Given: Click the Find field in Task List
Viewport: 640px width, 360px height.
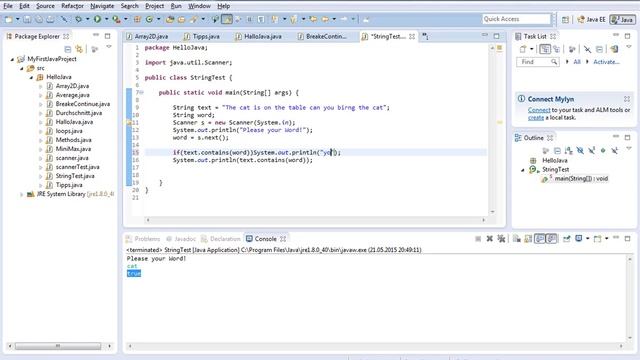Looking at the screenshot, I should (x=537, y=62).
